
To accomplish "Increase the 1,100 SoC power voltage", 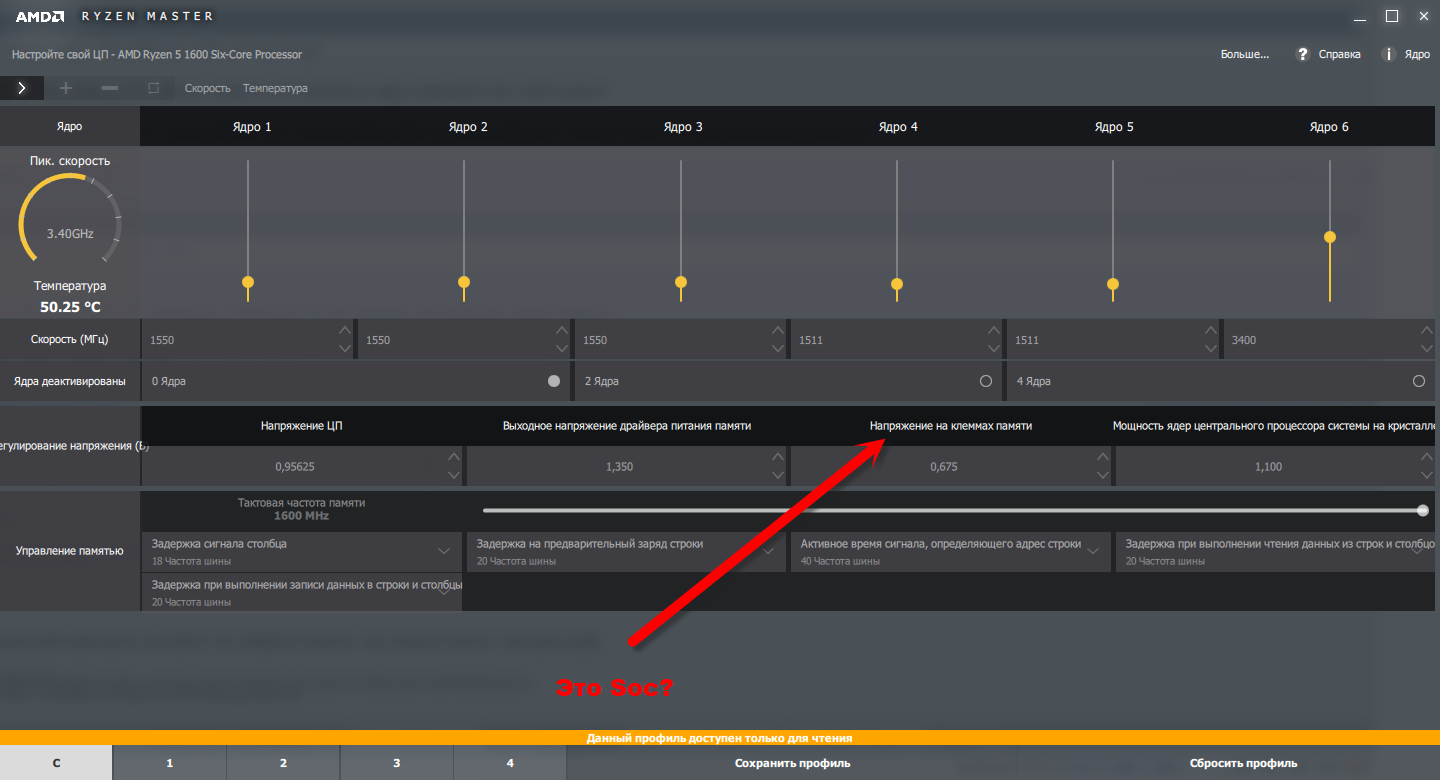I will pos(1426,457).
